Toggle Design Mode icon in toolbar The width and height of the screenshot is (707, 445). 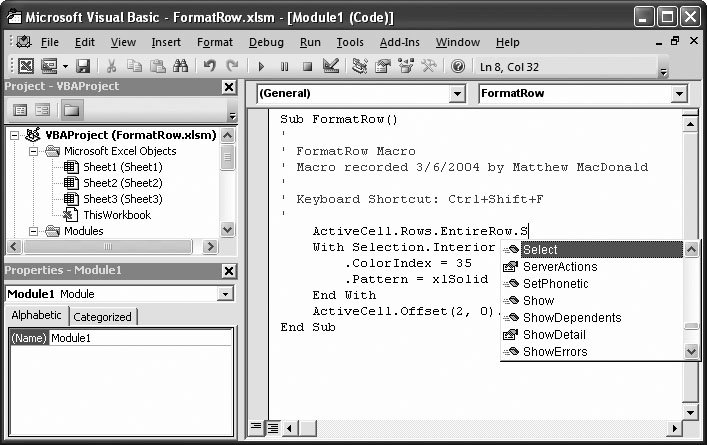[x=331, y=66]
